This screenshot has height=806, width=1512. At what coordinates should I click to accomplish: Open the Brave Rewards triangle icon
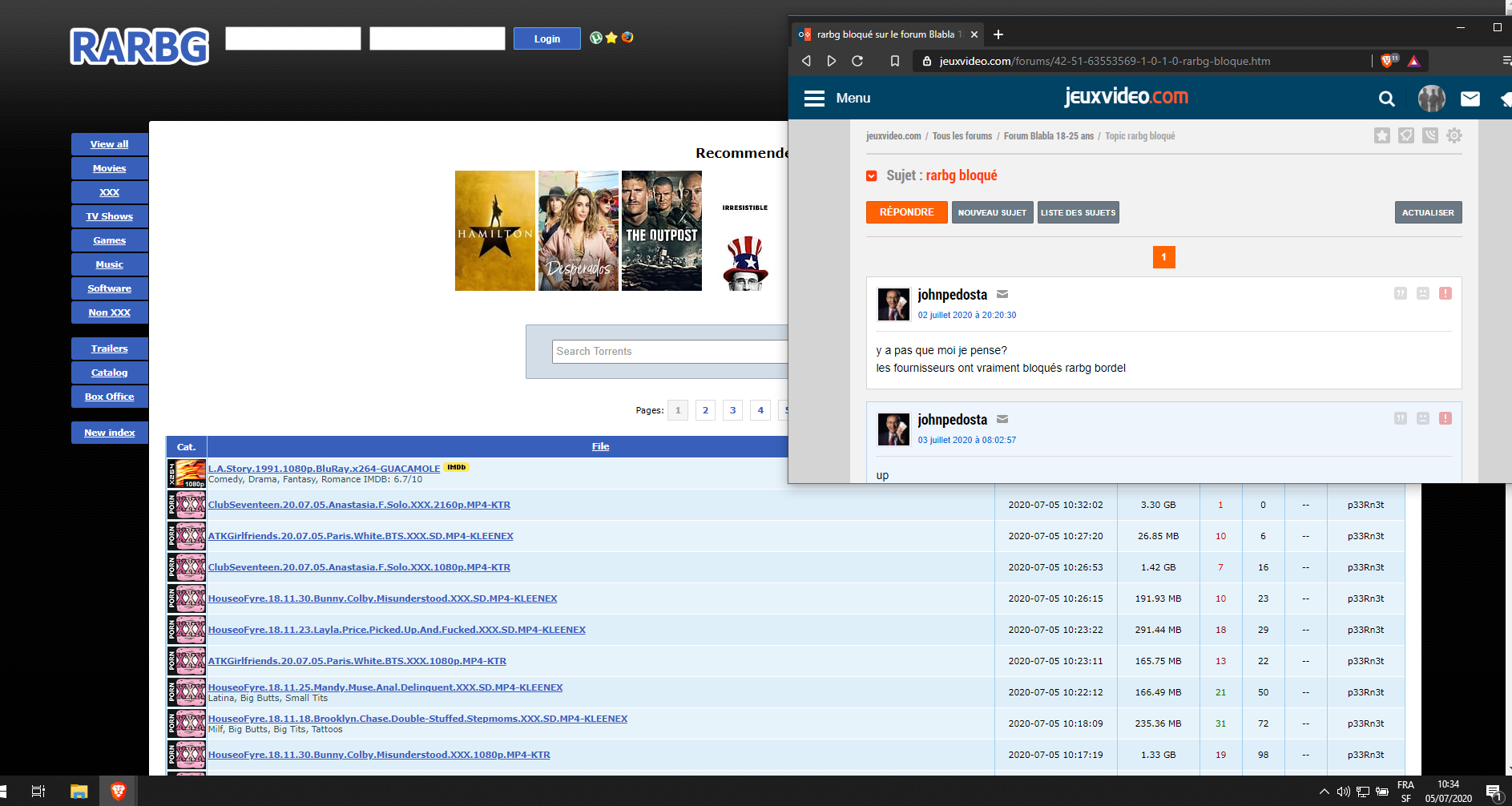tap(1414, 61)
